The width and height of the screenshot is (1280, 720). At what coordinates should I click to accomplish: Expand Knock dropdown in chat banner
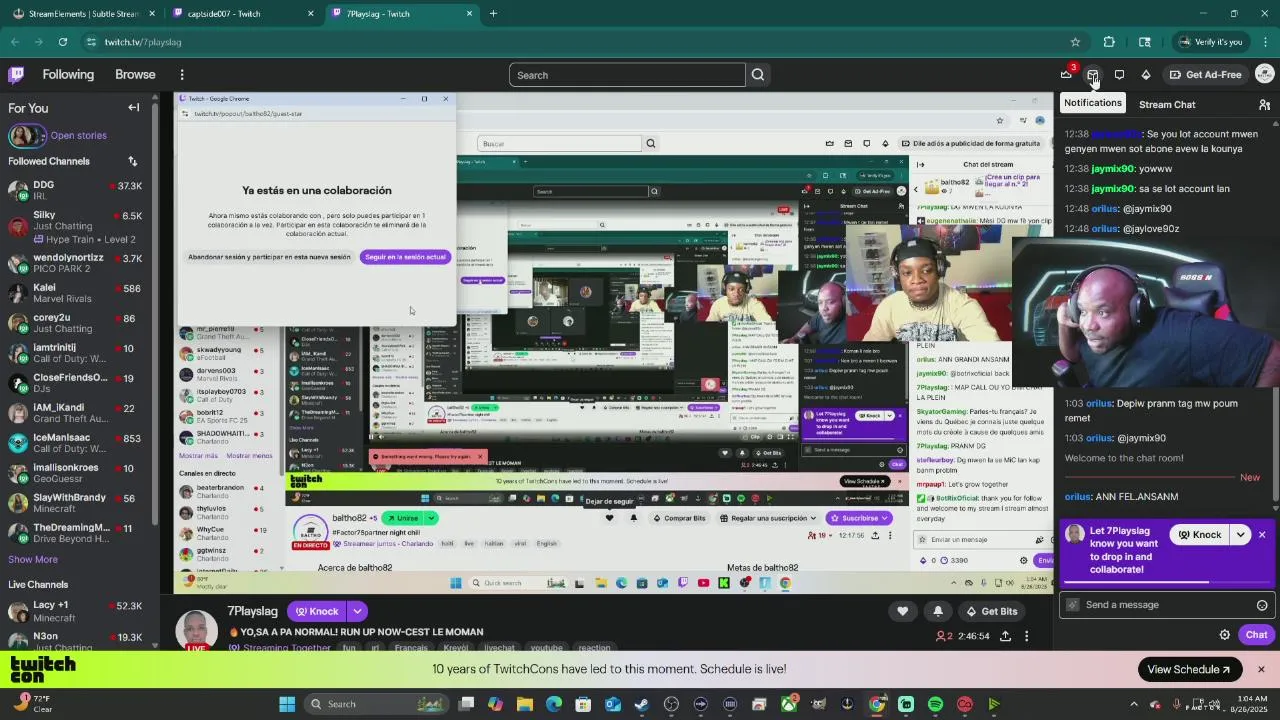click(x=1241, y=535)
